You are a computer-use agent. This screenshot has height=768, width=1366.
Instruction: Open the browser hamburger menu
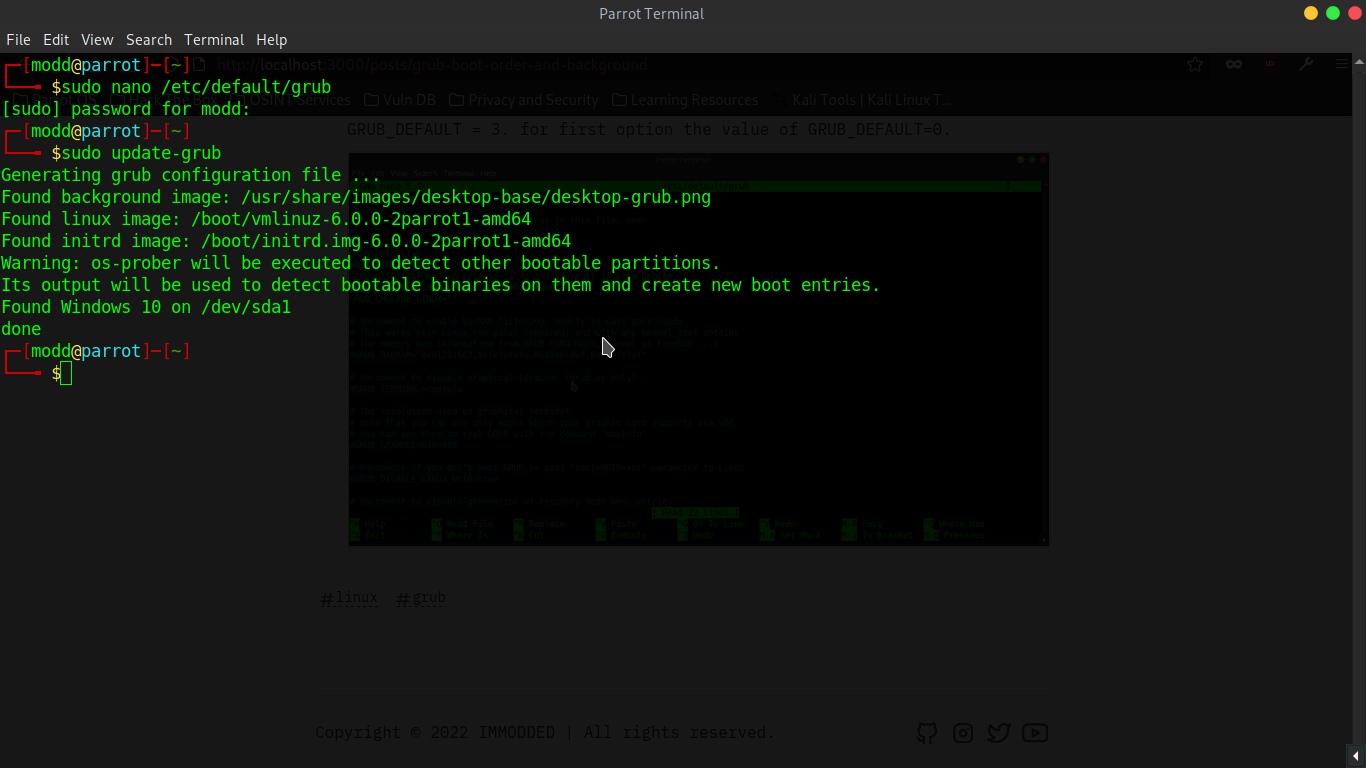[1342, 64]
